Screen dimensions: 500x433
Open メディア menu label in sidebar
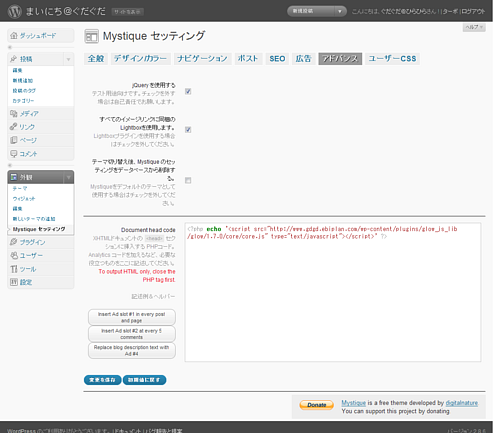pyautogui.click(x=29, y=114)
